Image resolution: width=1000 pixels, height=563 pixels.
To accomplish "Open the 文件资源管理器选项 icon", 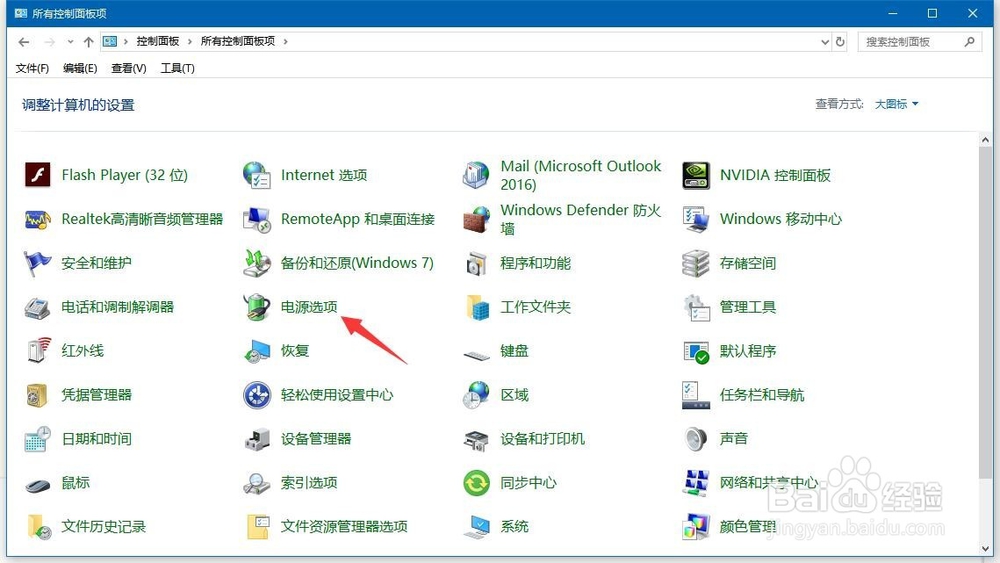I will (x=257, y=527).
